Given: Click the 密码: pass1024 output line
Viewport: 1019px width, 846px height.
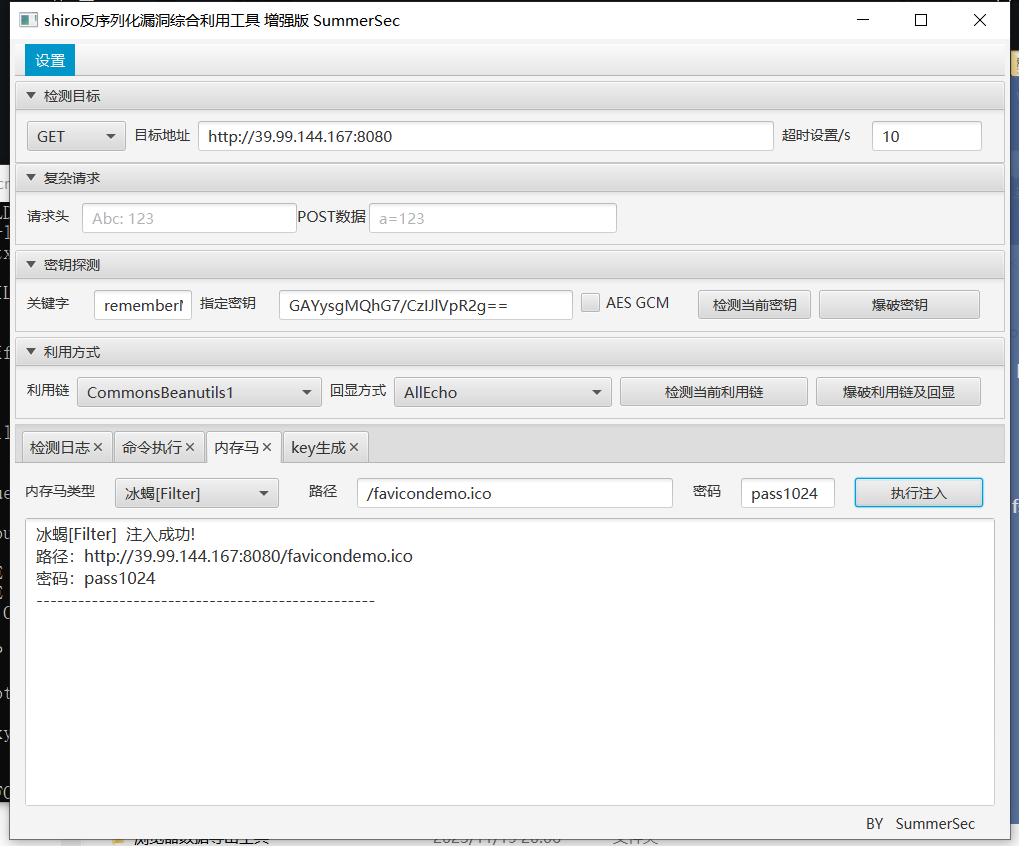Looking at the screenshot, I should [96, 578].
